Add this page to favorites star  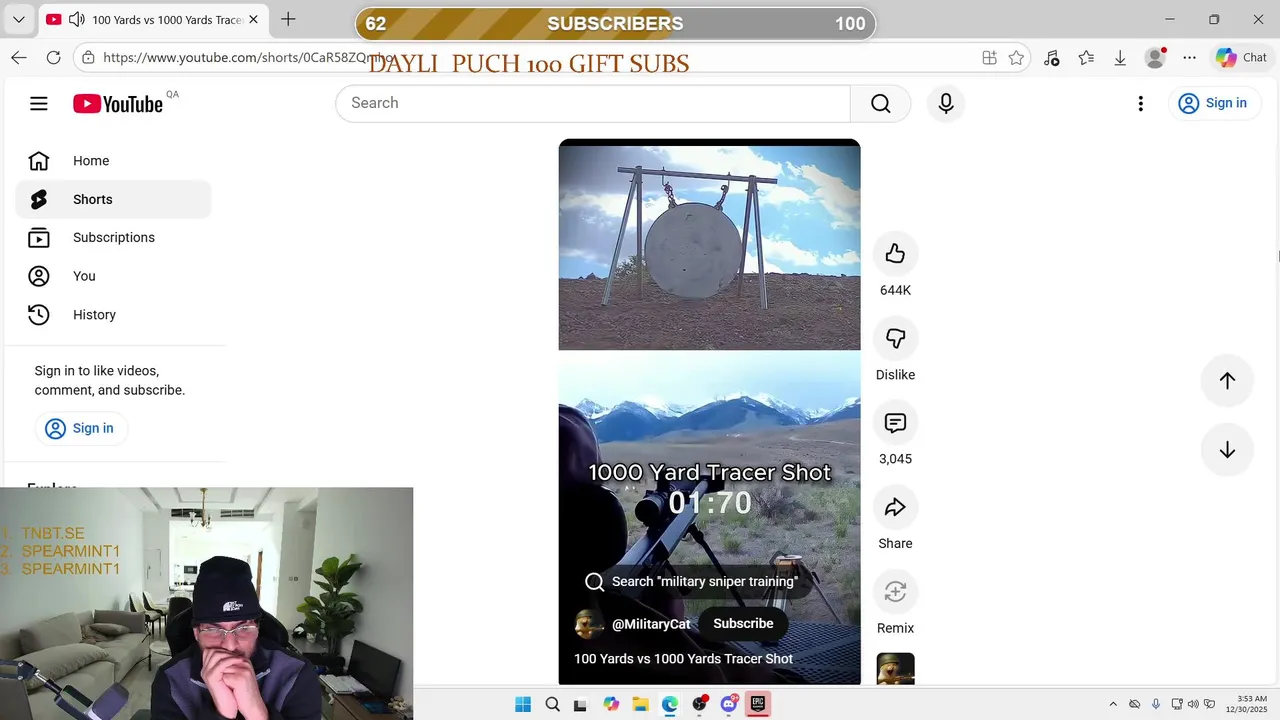coord(1016,58)
